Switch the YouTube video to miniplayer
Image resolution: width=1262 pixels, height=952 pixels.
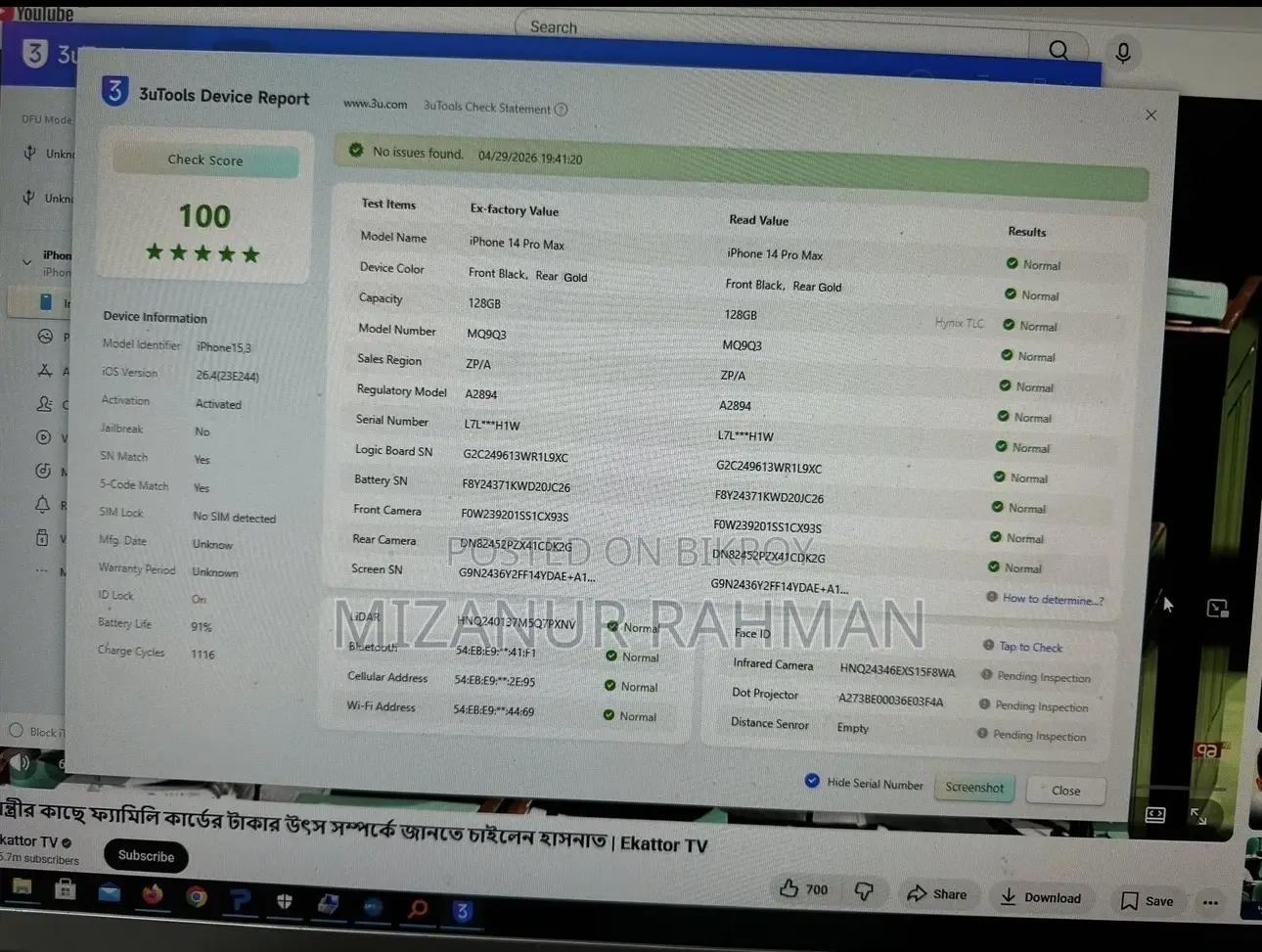(1217, 609)
